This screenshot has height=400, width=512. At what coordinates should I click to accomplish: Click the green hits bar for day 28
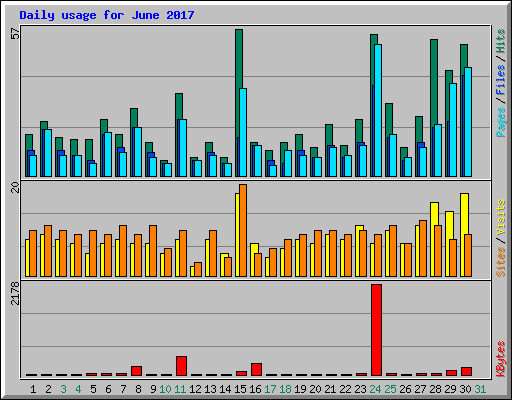(434, 82)
